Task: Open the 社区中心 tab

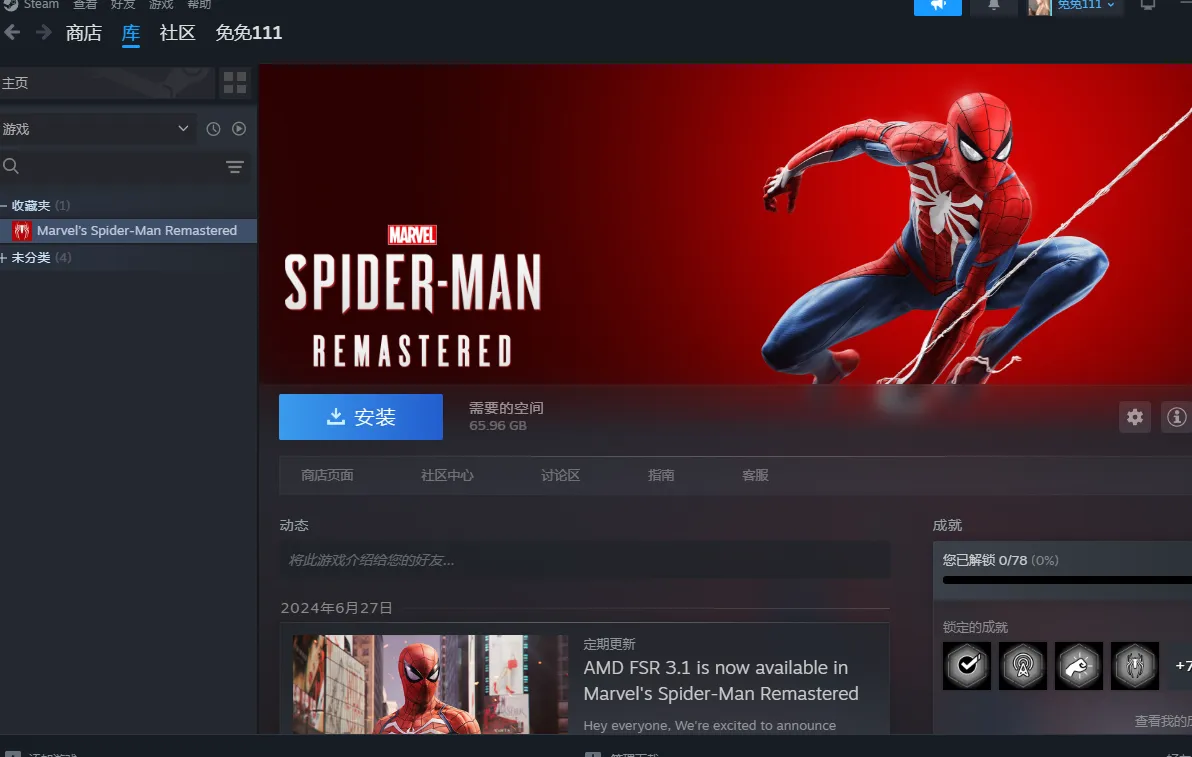Action: (x=447, y=476)
